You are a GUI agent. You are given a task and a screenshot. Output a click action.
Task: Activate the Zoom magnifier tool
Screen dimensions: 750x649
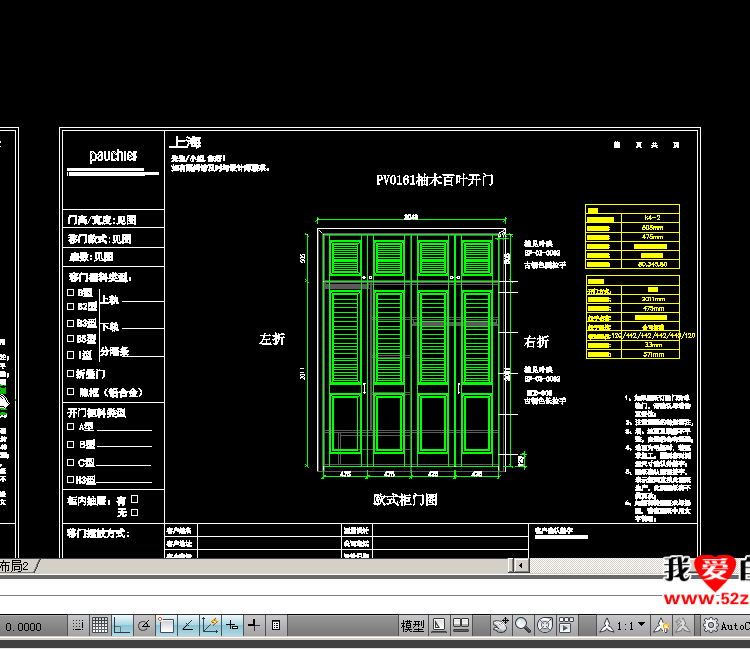(x=523, y=625)
